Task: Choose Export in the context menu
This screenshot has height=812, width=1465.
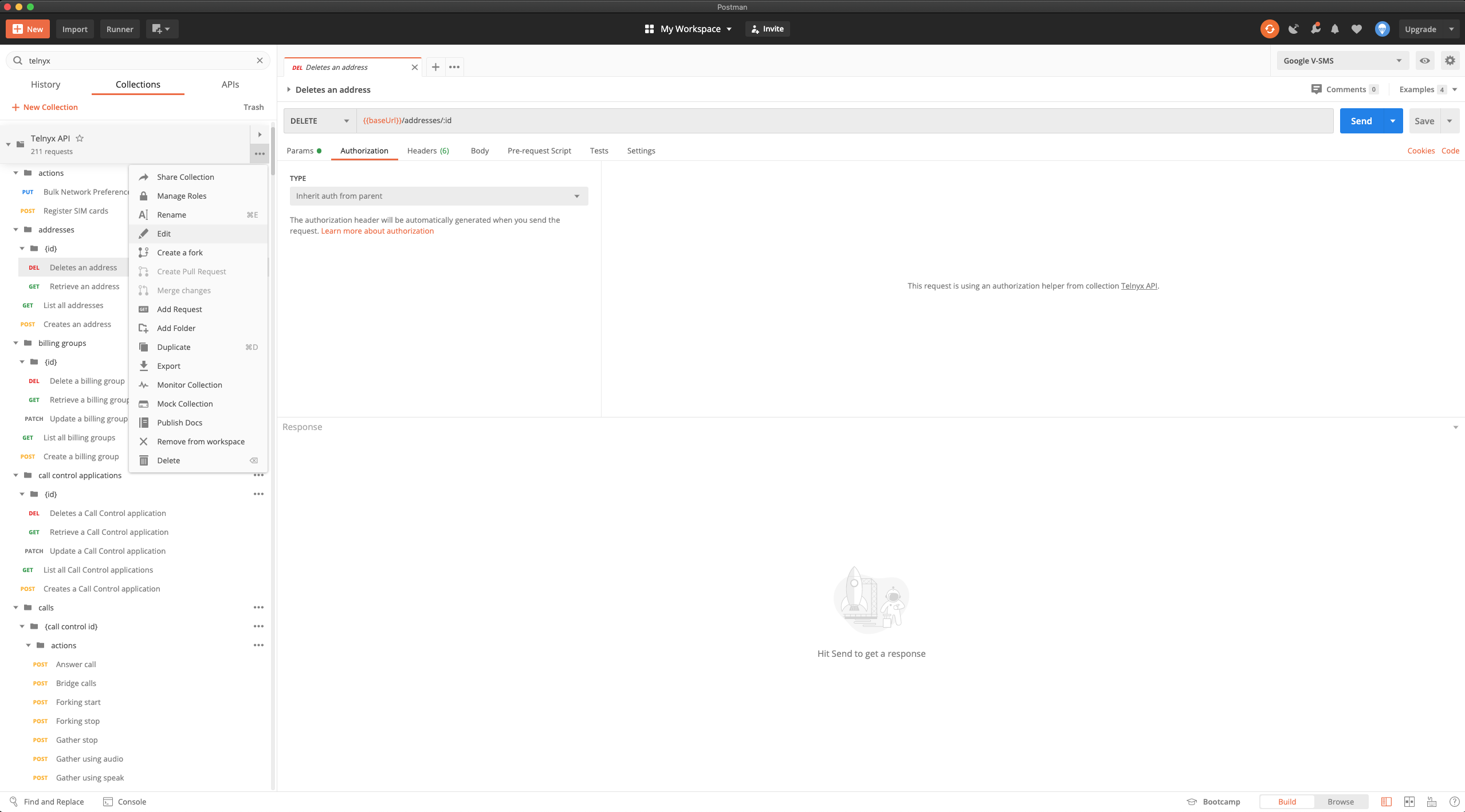Action: pyautogui.click(x=198, y=366)
